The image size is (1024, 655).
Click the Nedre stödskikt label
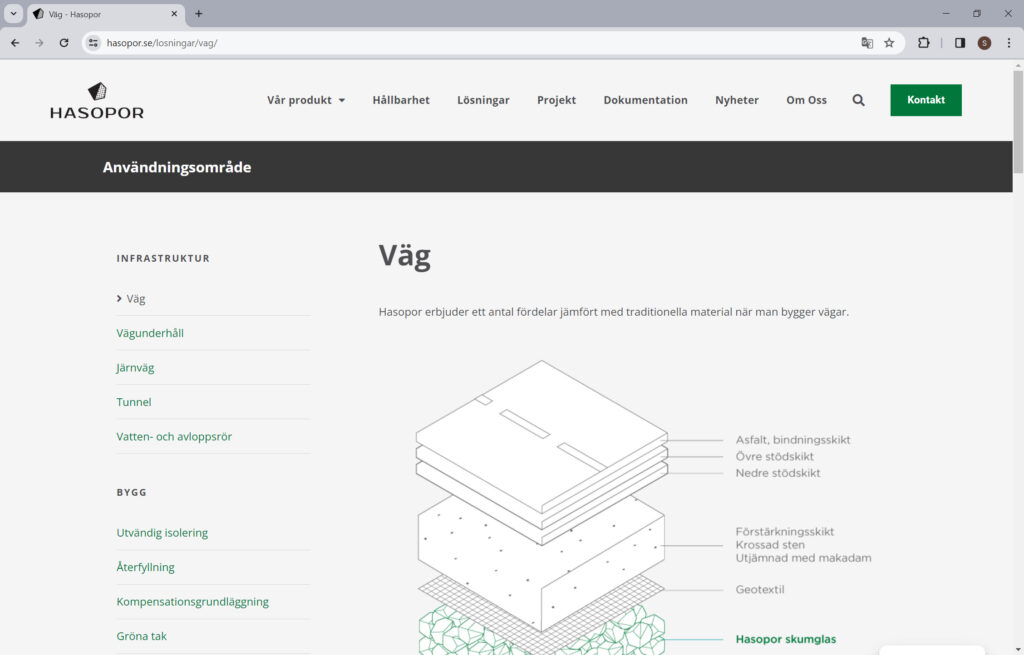point(778,473)
